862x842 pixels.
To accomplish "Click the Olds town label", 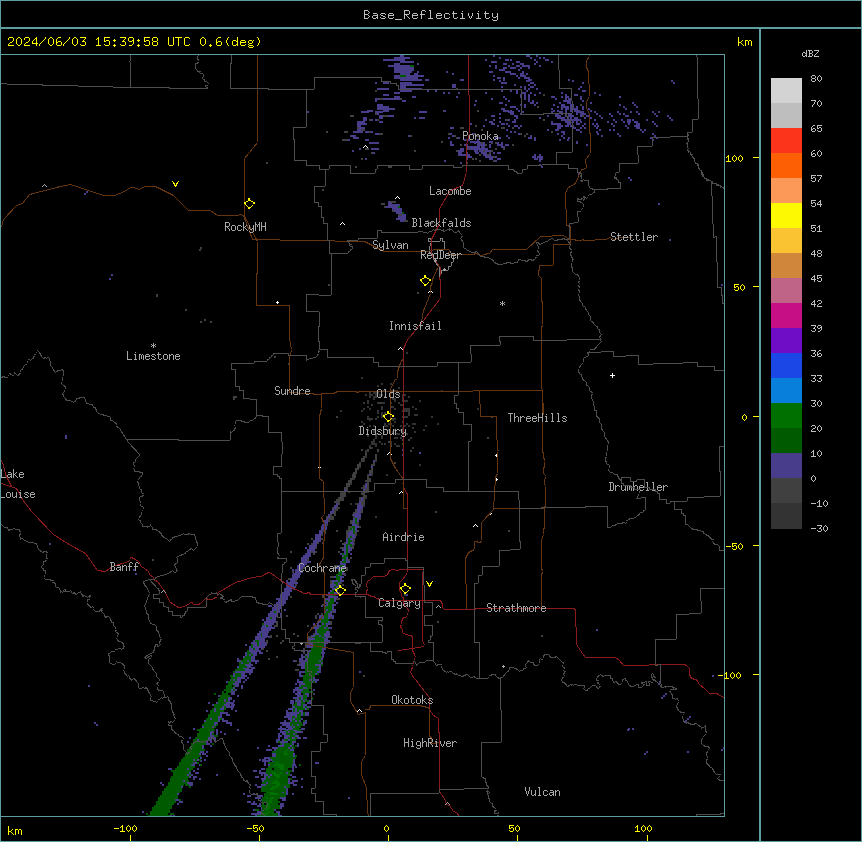I will (x=388, y=394).
